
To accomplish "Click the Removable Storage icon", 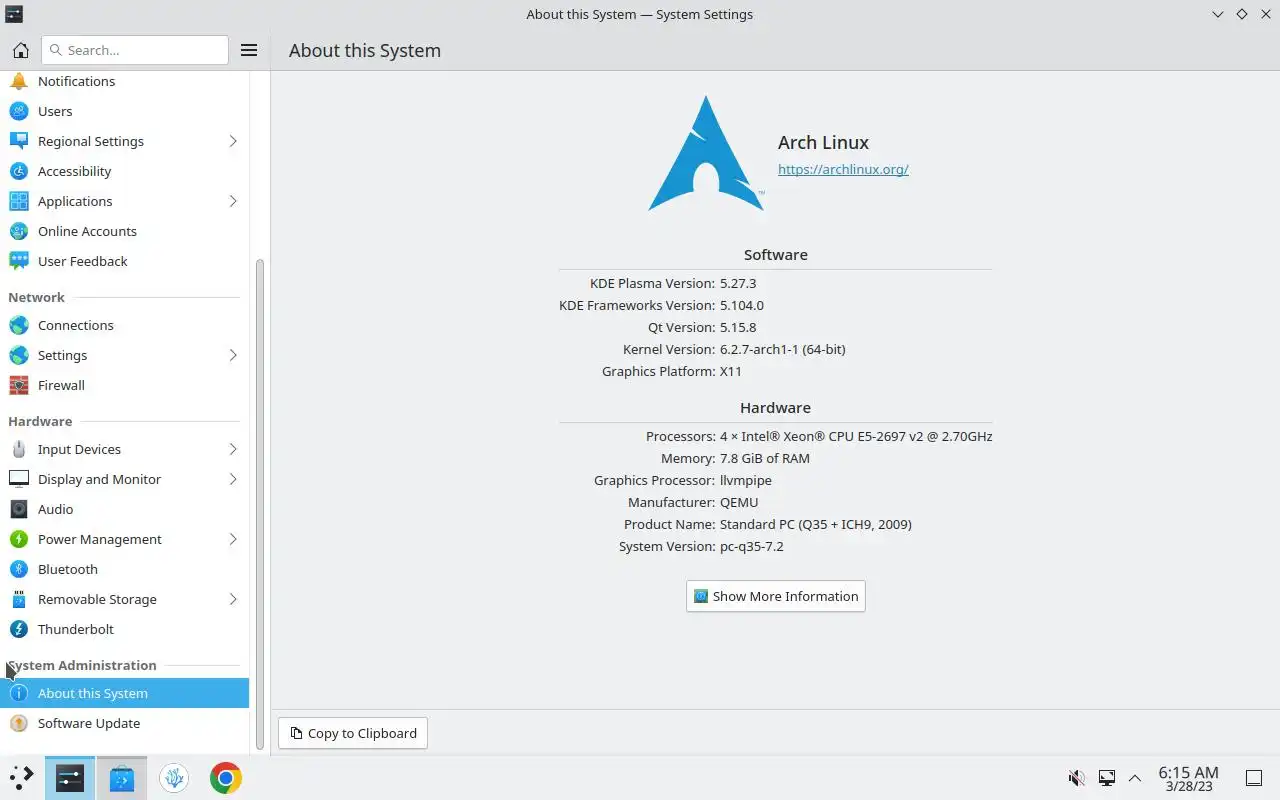I will coord(18,599).
